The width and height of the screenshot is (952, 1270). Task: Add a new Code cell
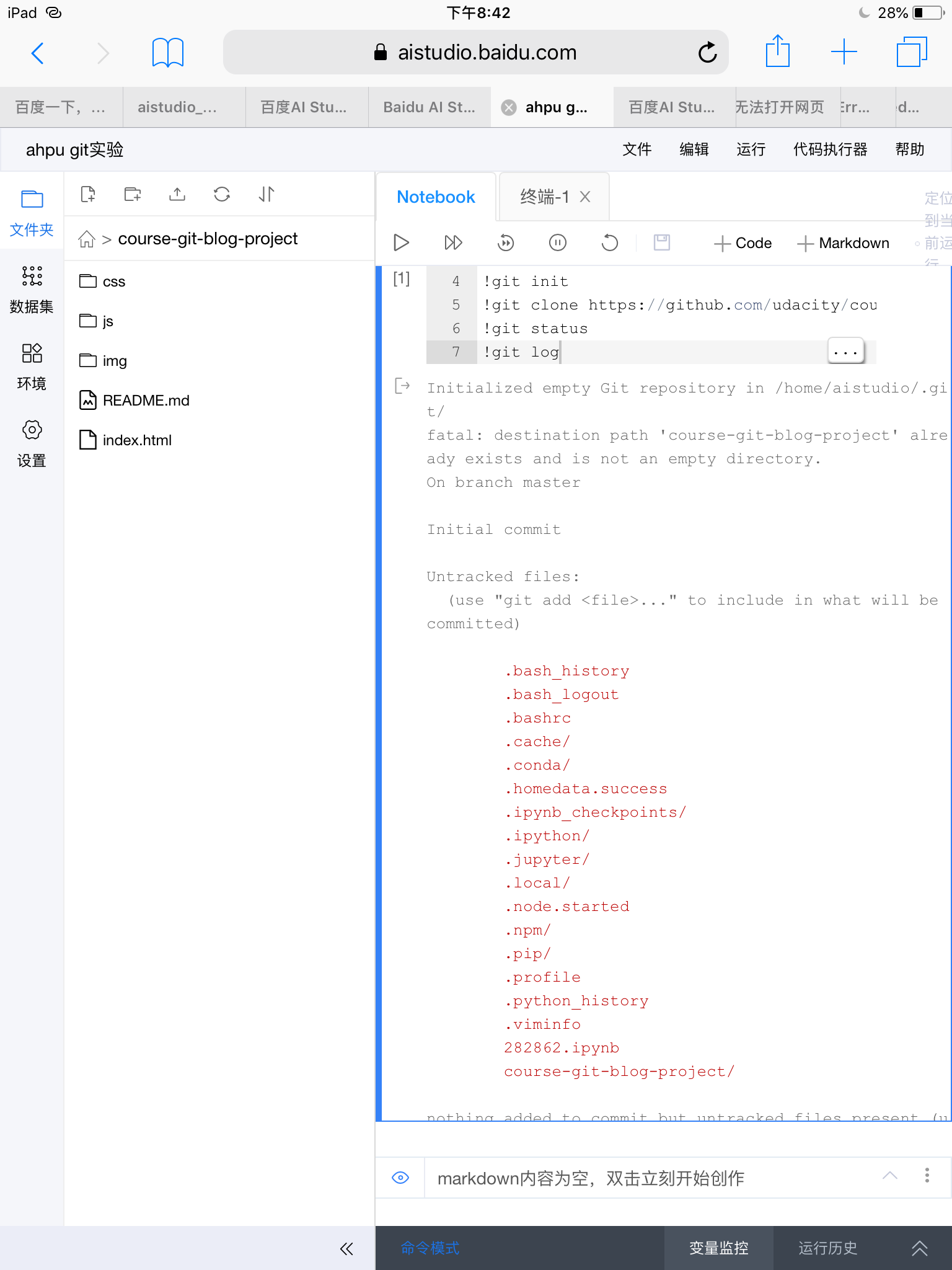coord(743,243)
